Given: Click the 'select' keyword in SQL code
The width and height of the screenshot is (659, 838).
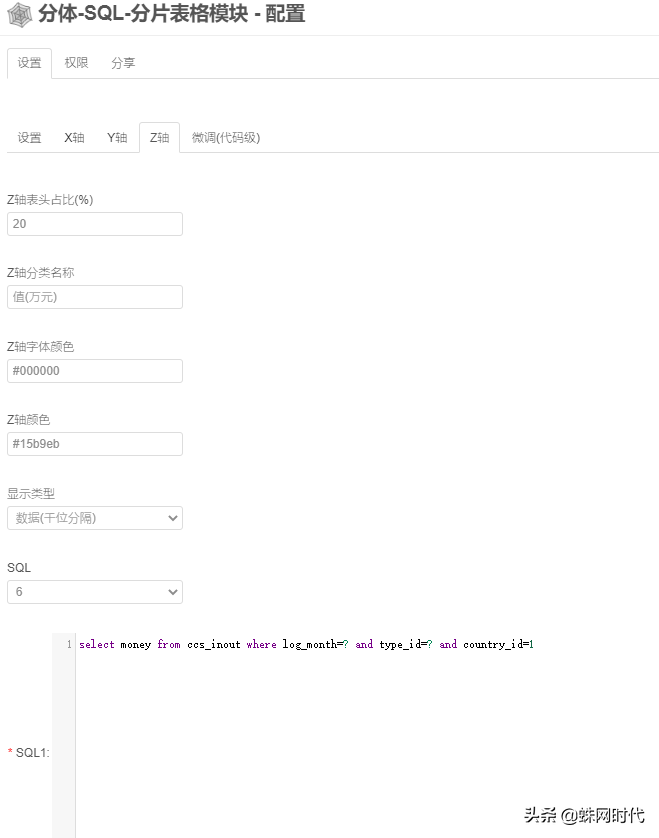Looking at the screenshot, I should (x=97, y=645).
